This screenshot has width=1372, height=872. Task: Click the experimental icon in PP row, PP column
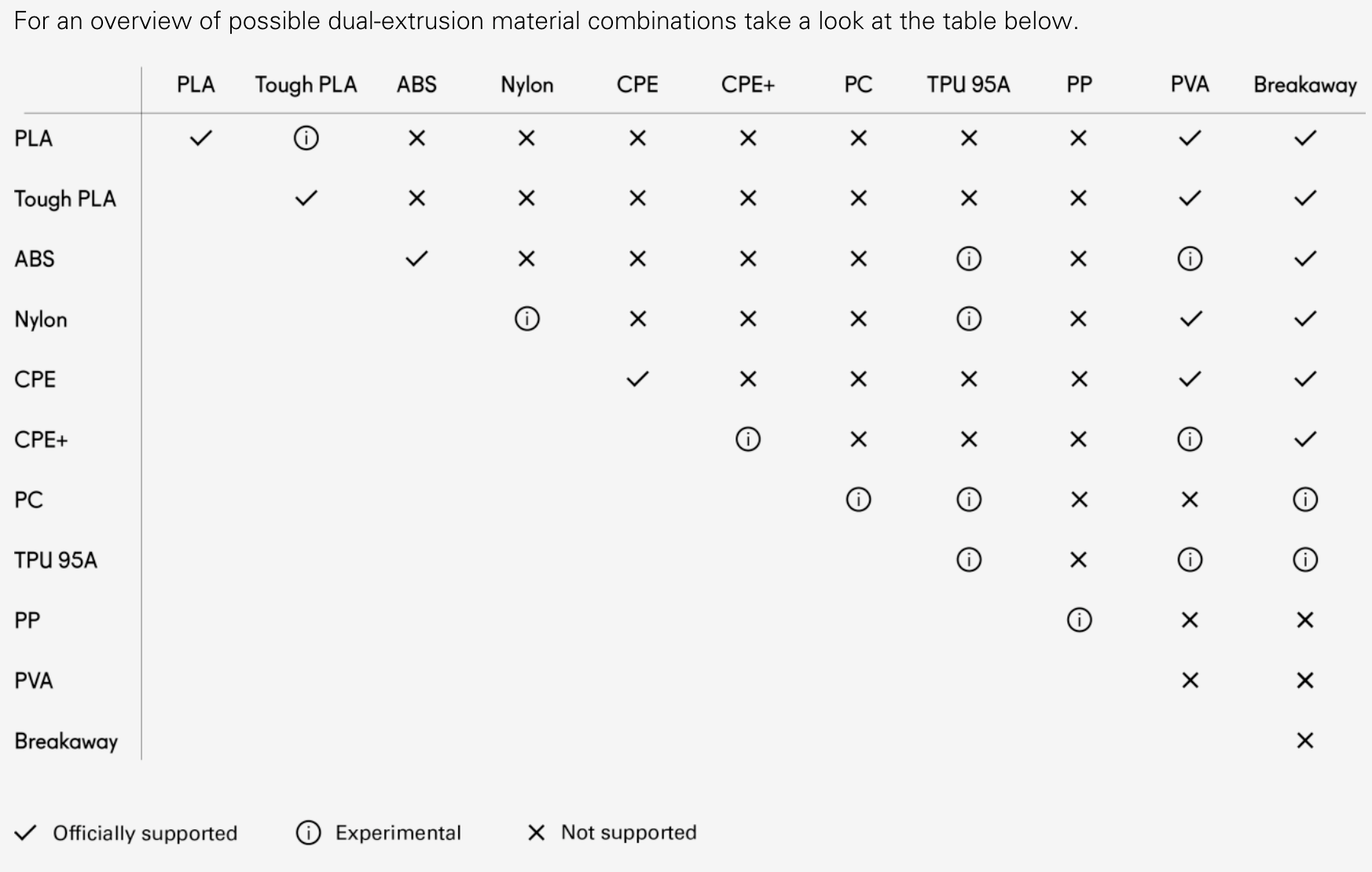pos(1079,620)
